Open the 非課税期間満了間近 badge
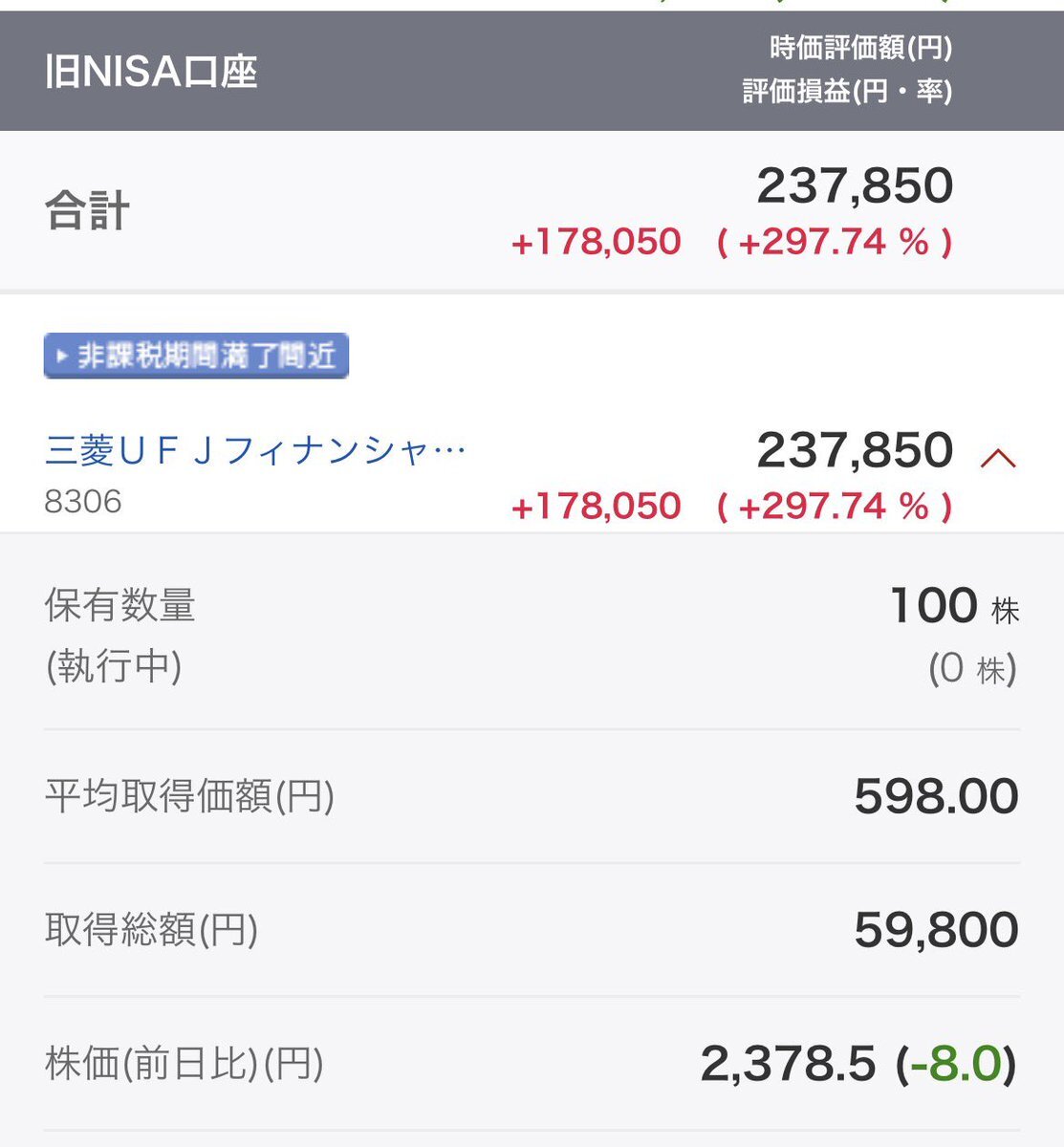The image size is (1064, 1147). (x=196, y=357)
